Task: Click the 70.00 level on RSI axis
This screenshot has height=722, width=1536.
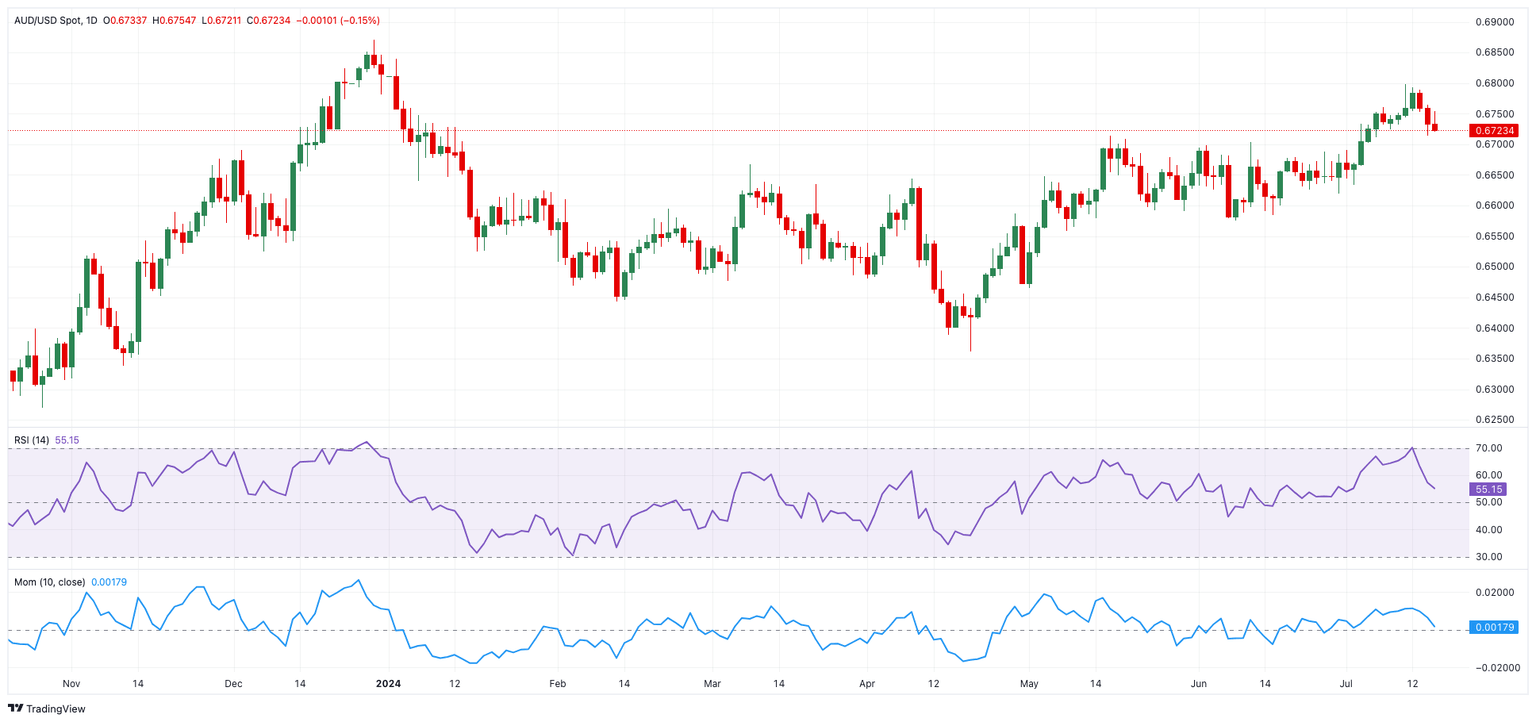Action: click(1490, 449)
